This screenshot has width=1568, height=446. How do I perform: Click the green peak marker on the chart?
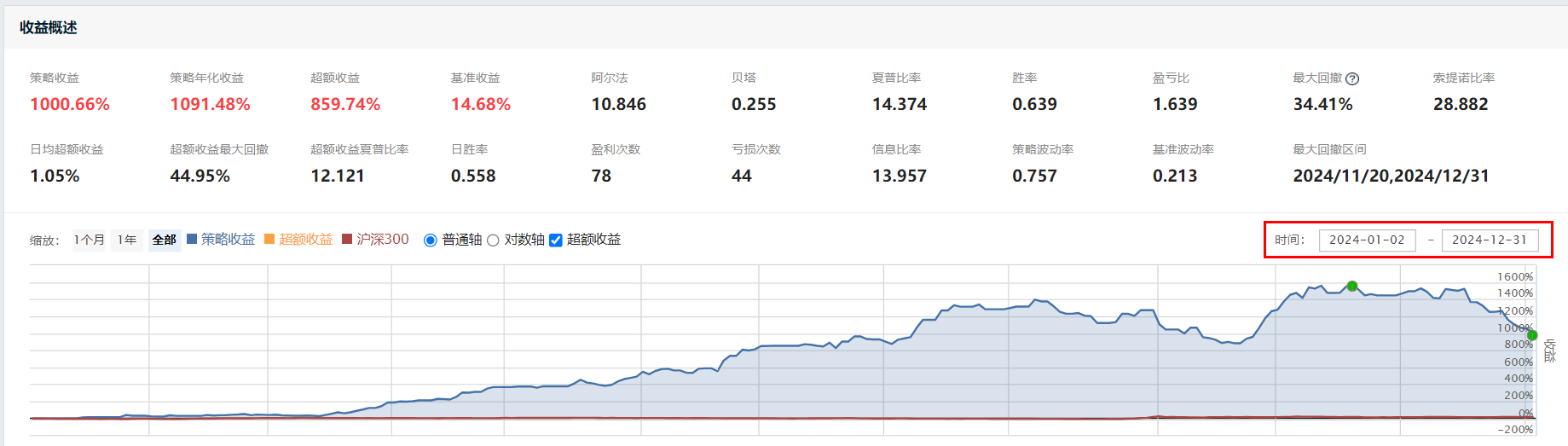1352,286
